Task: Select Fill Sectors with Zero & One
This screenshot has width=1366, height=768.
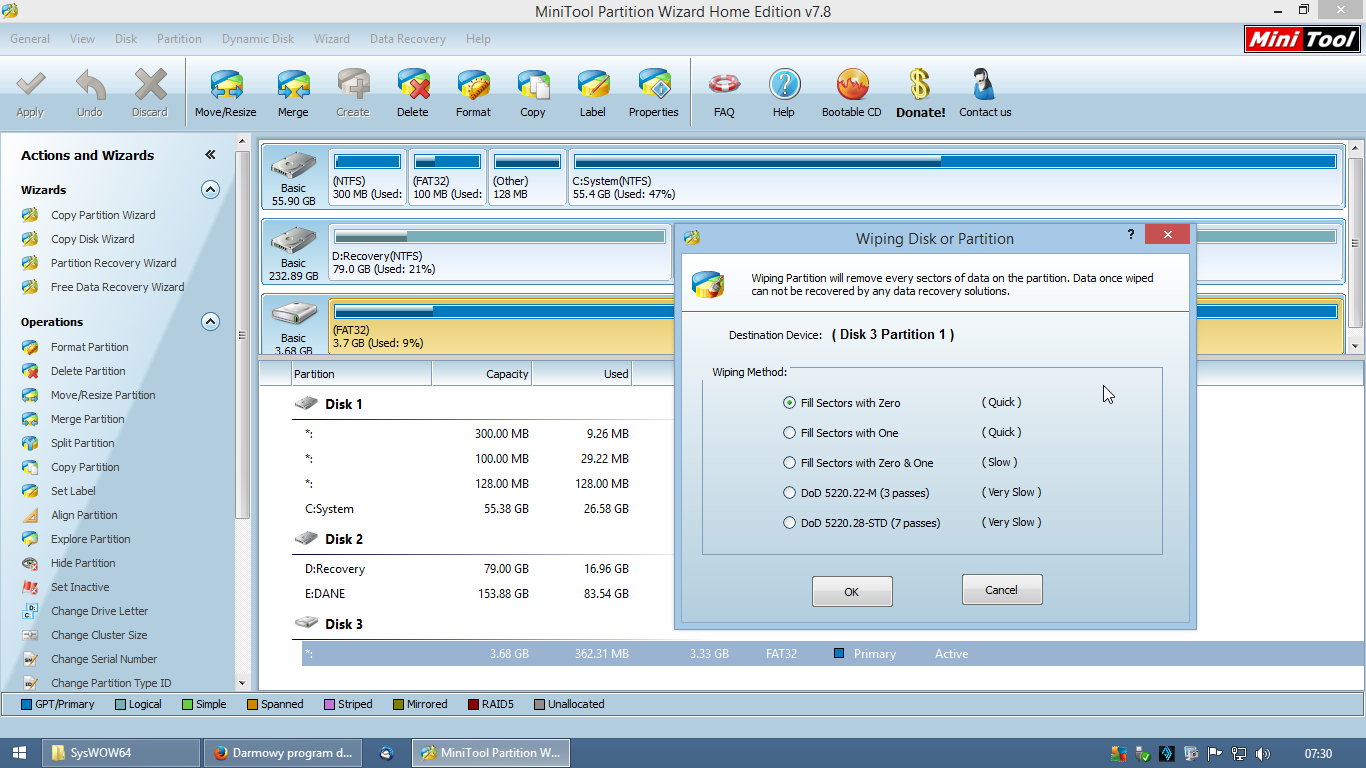Action: [x=858, y=463]
